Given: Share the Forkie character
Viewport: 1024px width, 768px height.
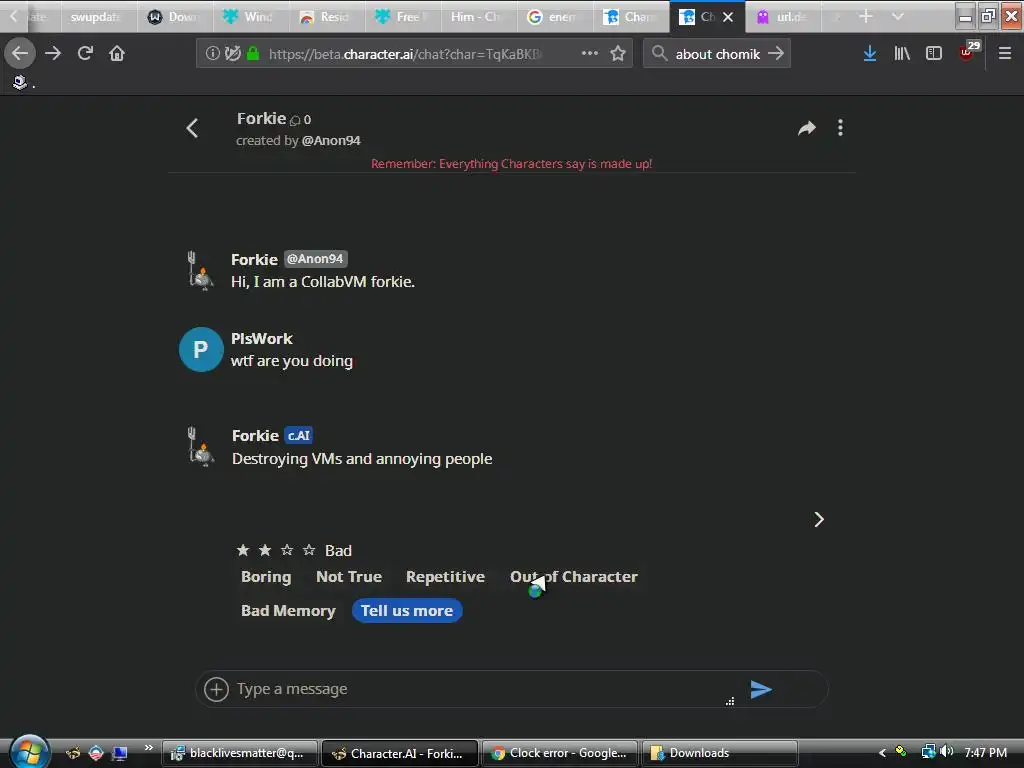Looking at the screenshot, I should [807, 128].
